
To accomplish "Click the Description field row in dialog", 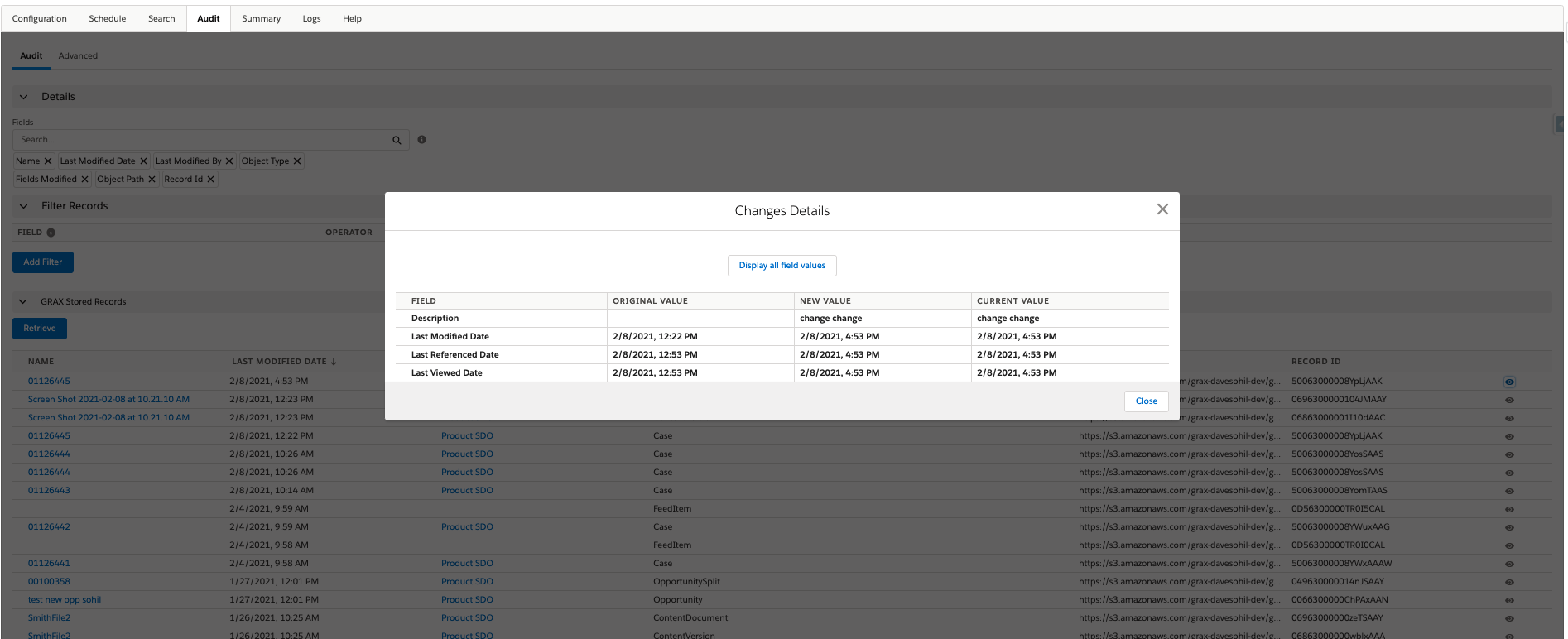I will click(x=782, y=319).
